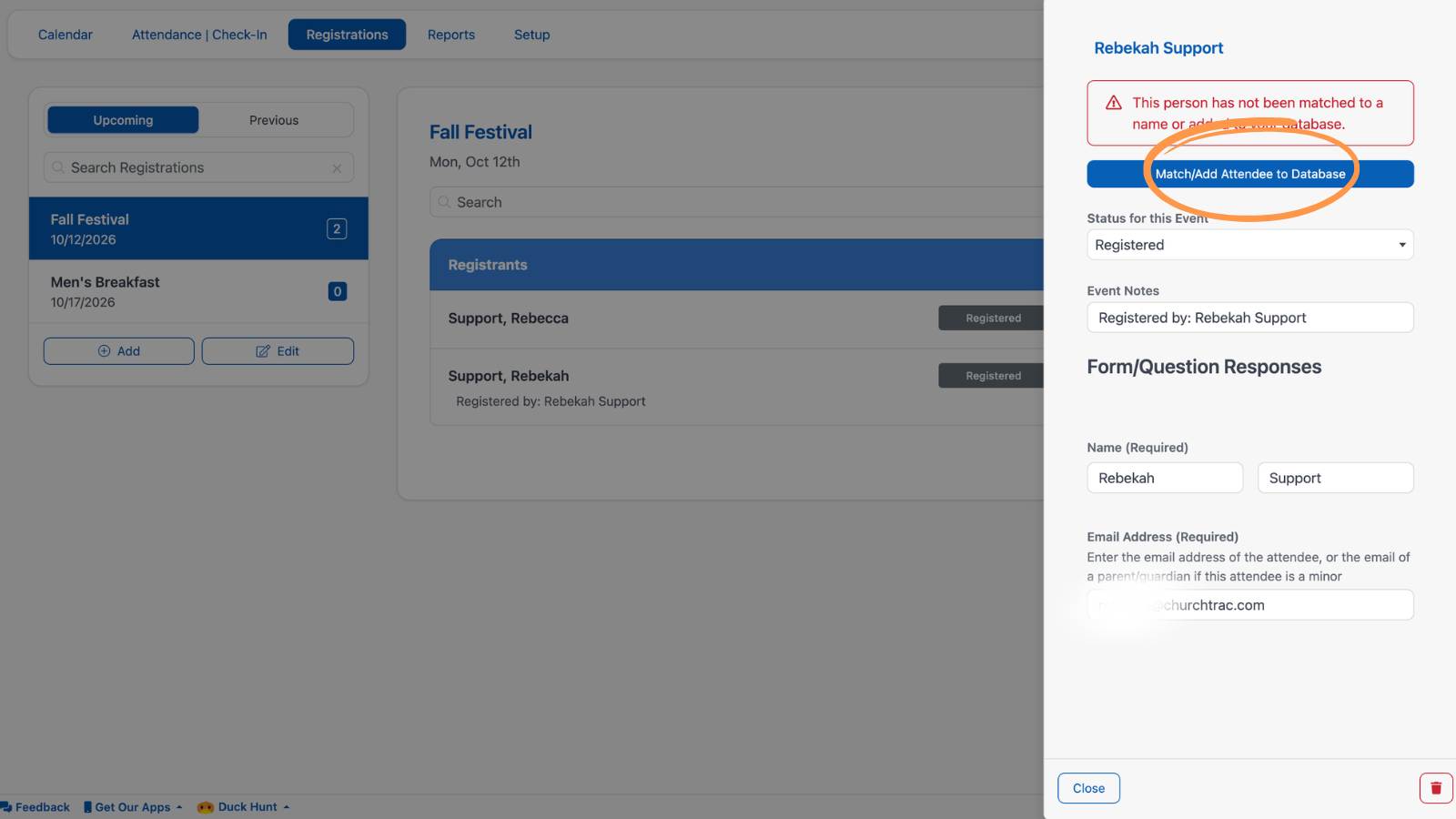Switch to the Upcoming registrations toggle
Image resolution: width=1456 pixels, height=819 pixels.
123,120
